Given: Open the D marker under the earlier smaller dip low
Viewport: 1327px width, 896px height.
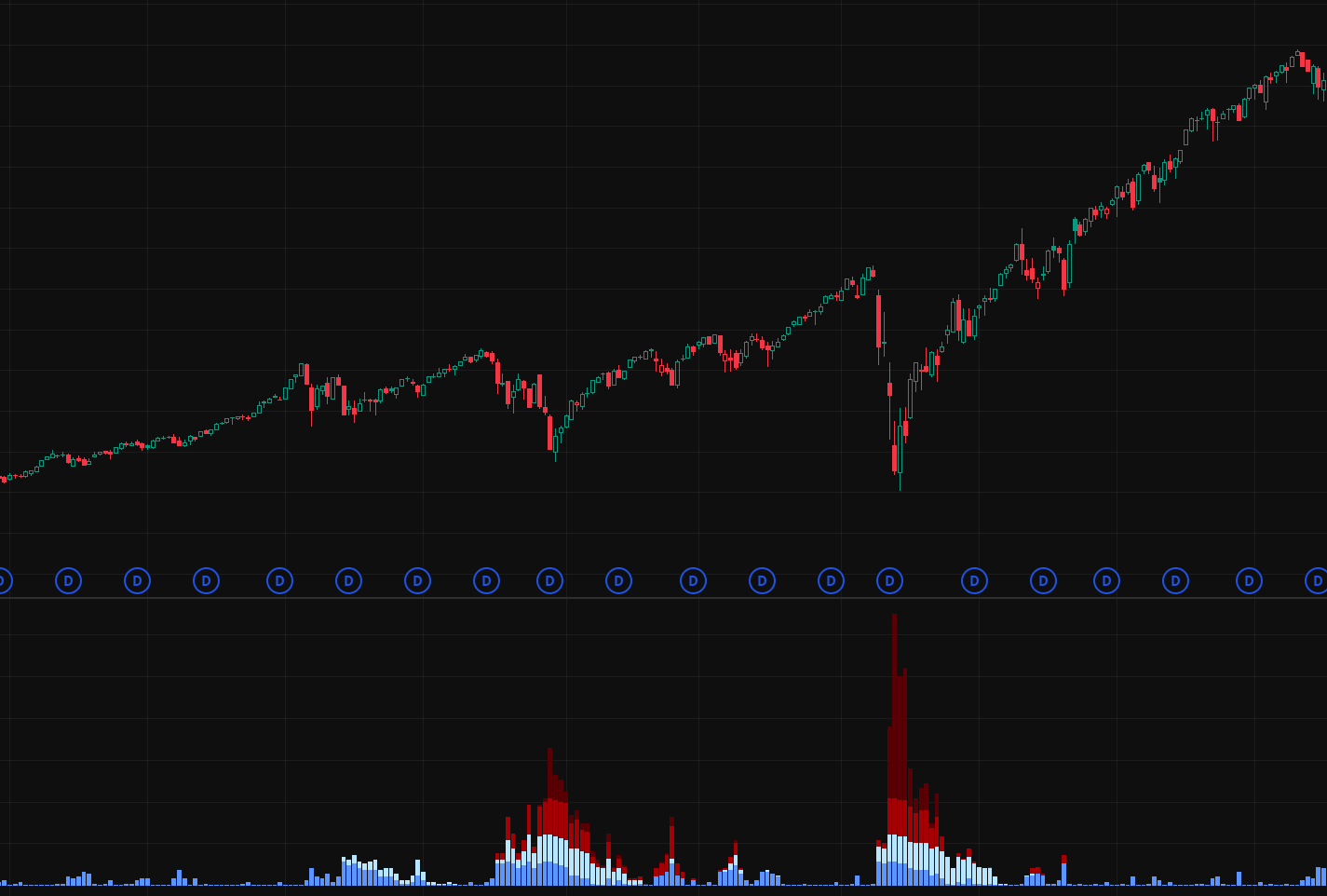Looking at the screenshot, I should click(549, 581).
